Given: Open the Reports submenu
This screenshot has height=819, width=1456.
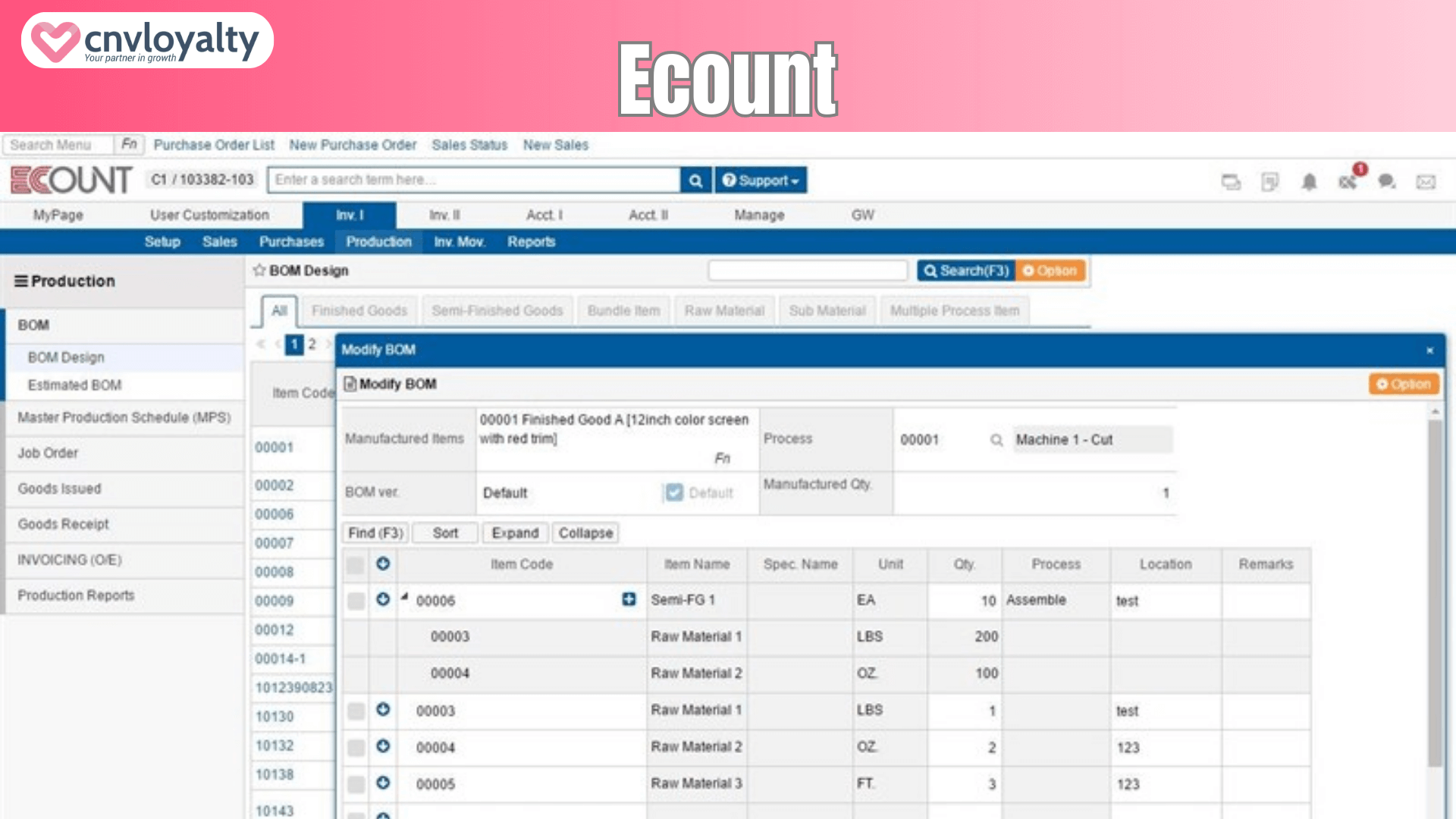Looking at the screenshot, I should [x=531, y=242].
